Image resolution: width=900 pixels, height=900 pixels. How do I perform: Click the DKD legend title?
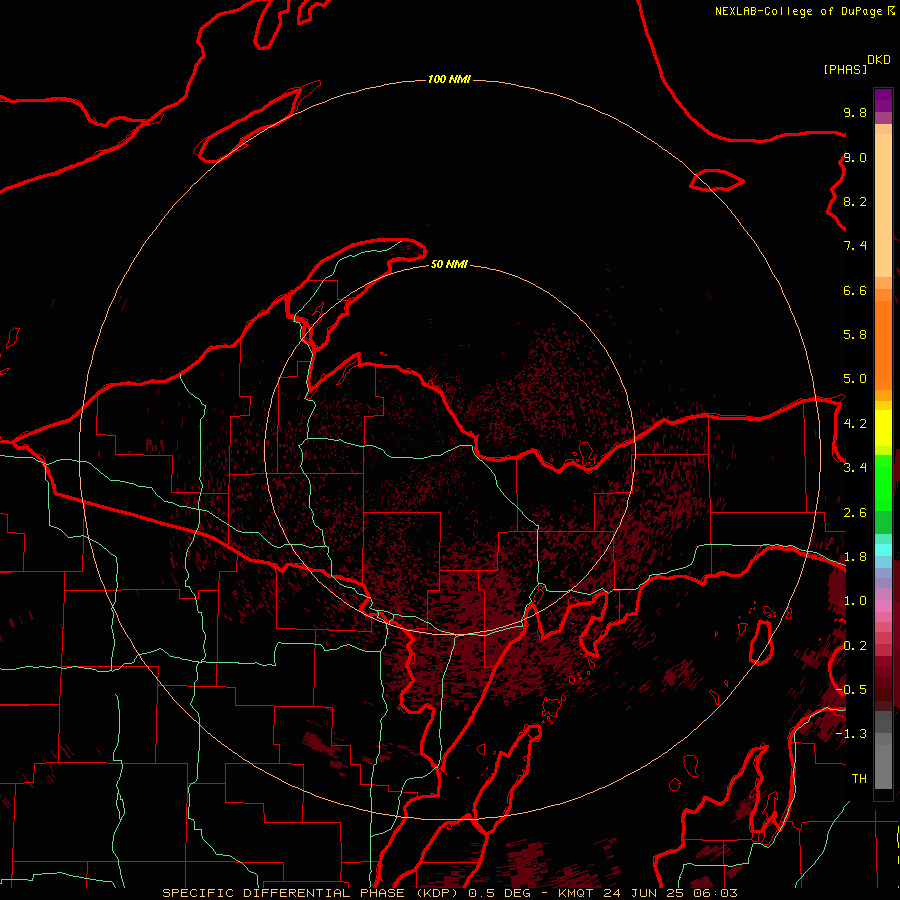coord(879,60)
